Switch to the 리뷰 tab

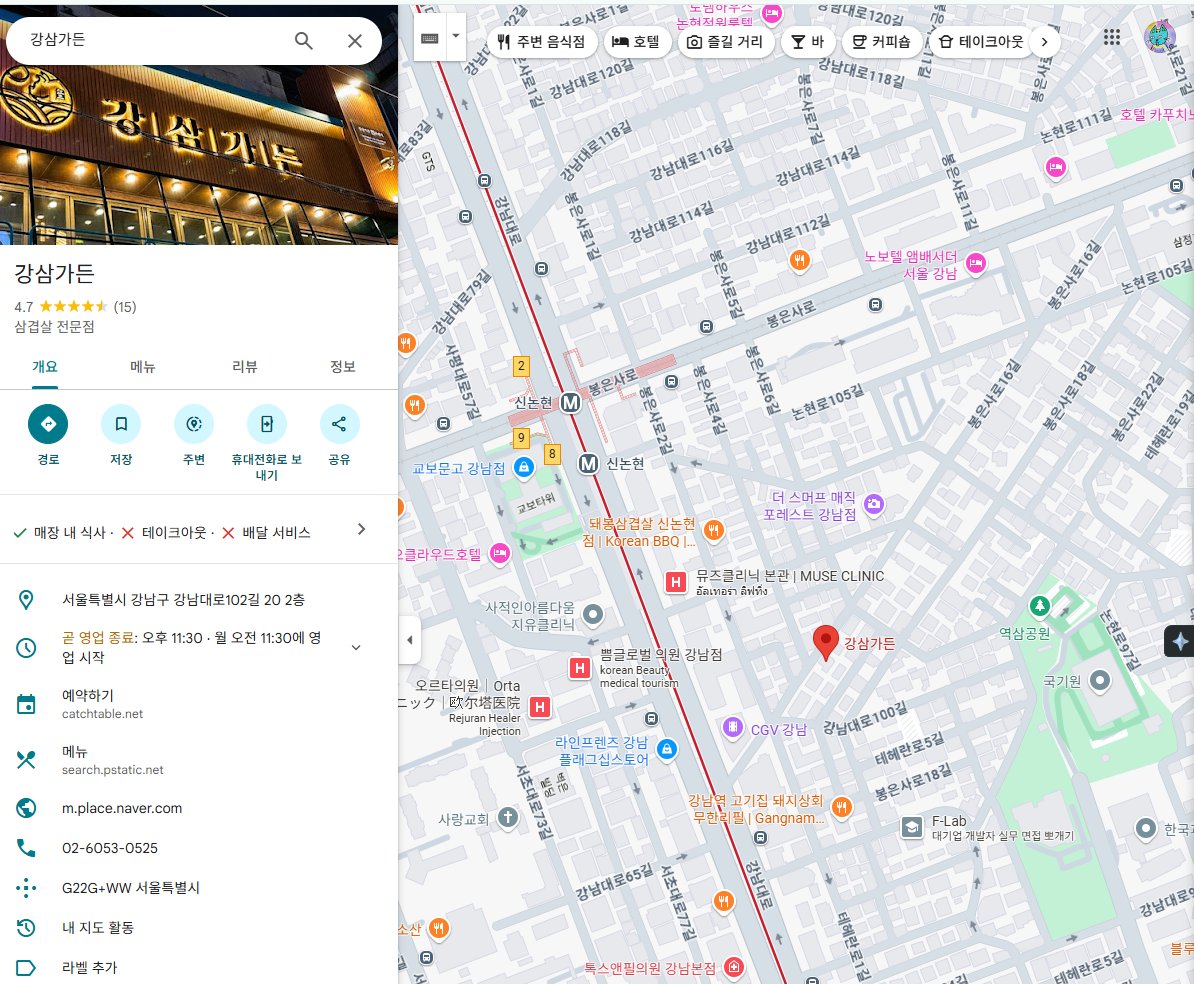coord(244,366)
